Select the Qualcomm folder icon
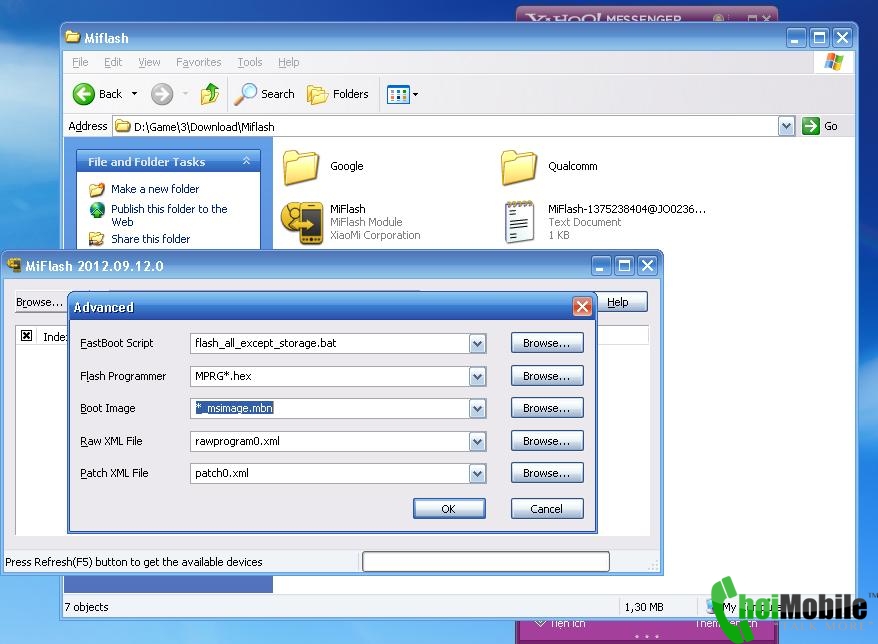 pos(519,167)
